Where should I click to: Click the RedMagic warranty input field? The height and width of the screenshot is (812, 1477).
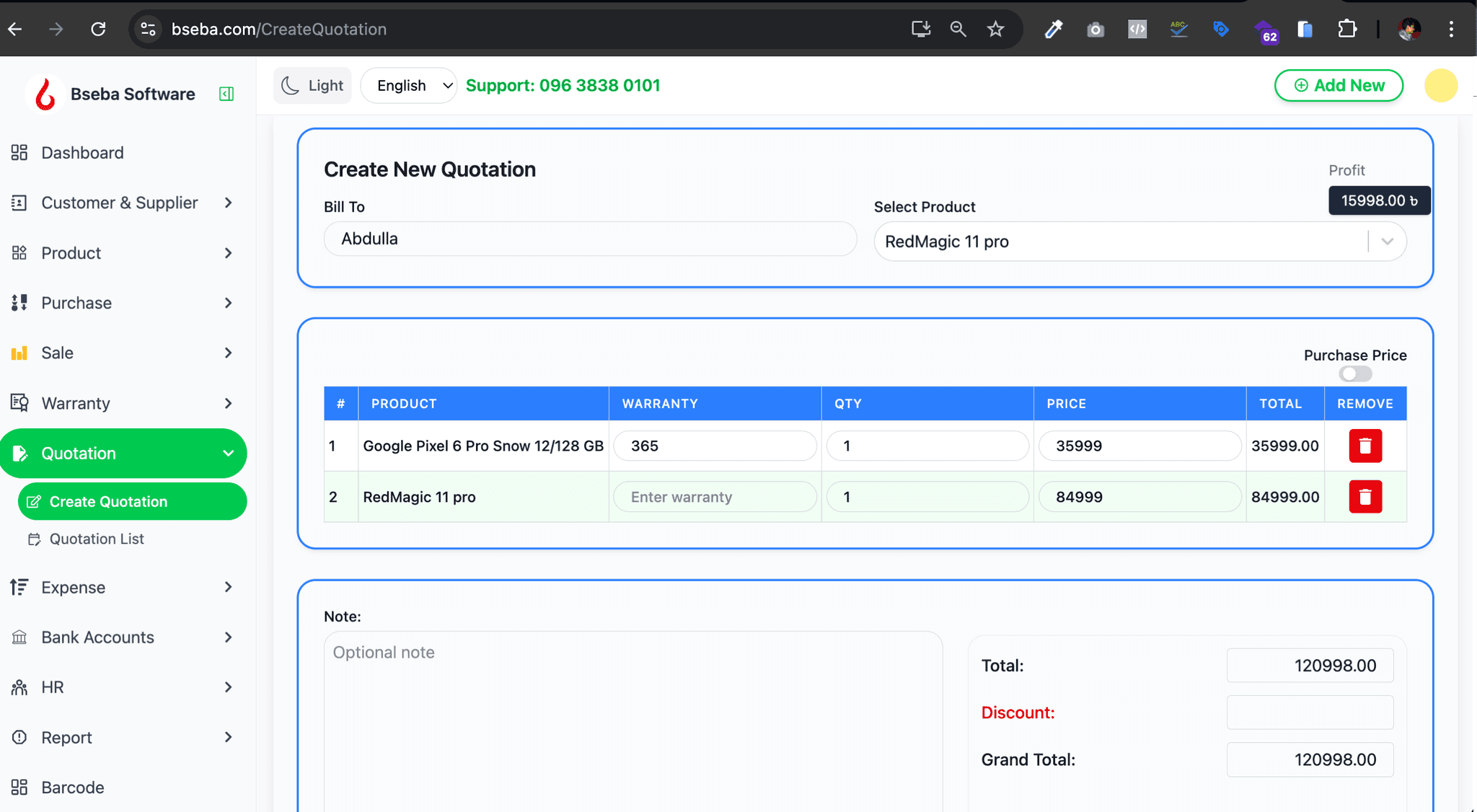click(714, 497)
